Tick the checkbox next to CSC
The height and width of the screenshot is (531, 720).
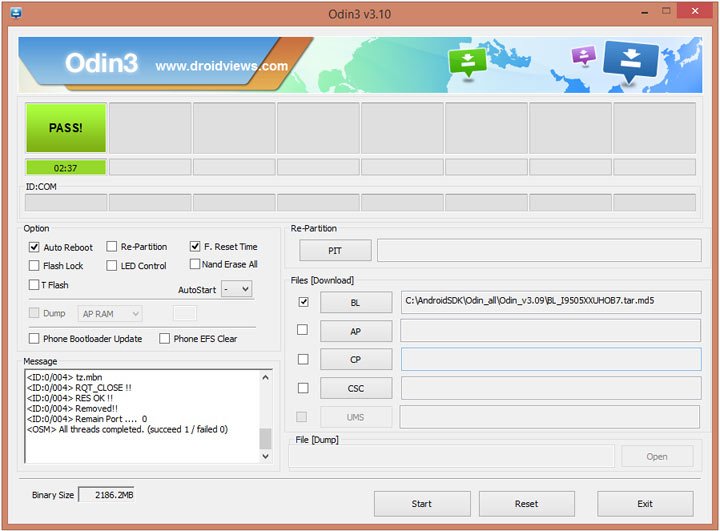coord(303,388)
